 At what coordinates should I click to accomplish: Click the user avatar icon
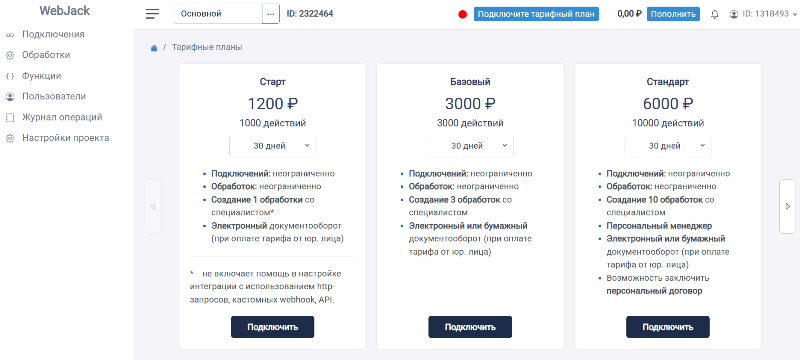(x=734, y=14)
